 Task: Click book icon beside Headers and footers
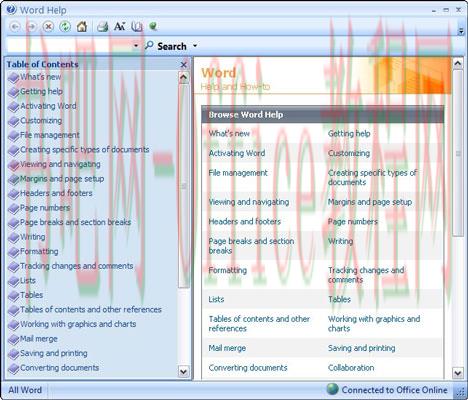point(14,194)
